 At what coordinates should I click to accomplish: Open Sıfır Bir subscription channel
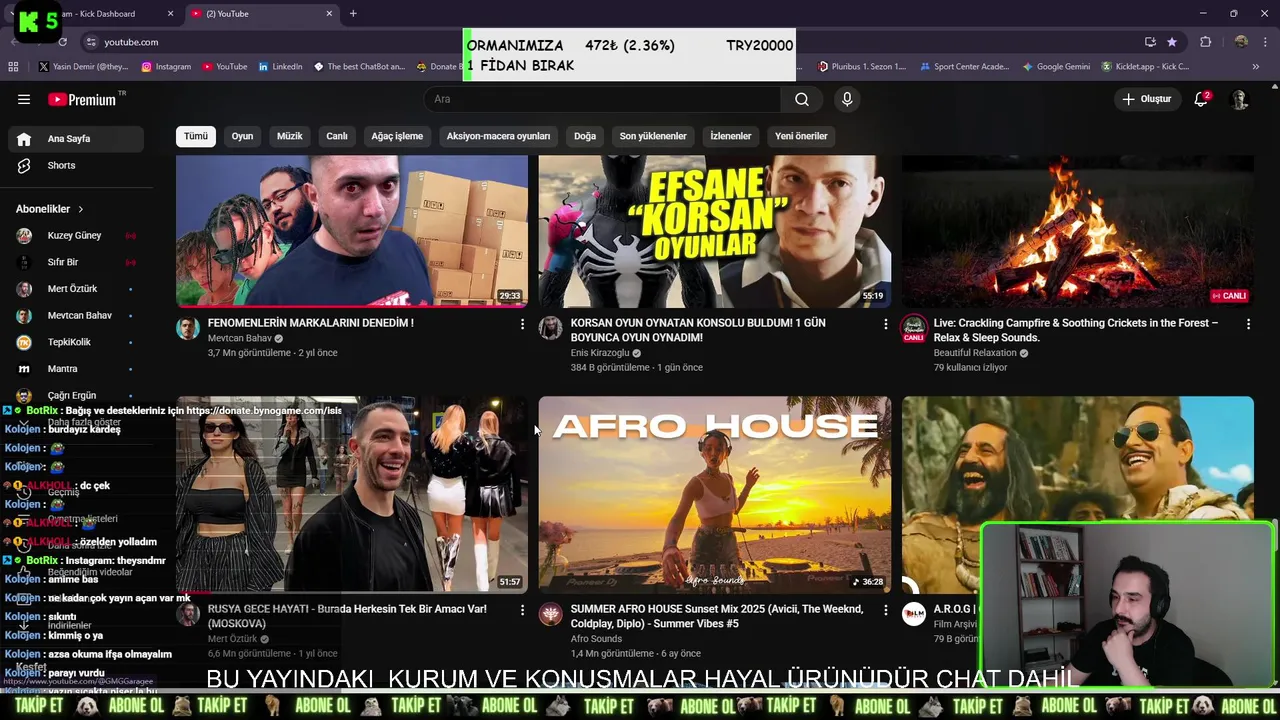coord(76,262)
